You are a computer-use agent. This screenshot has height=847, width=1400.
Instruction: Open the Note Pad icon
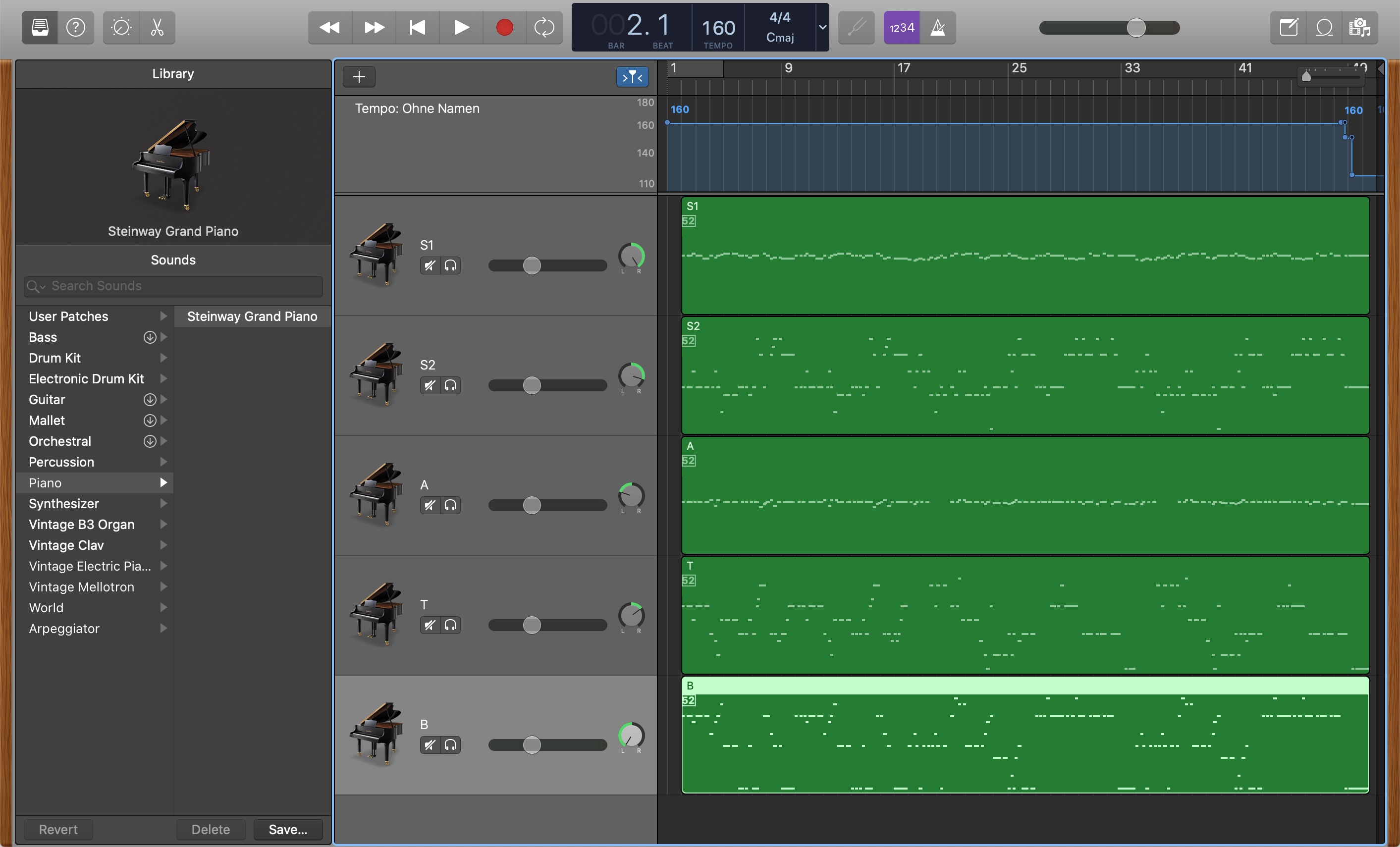pos(1288,27)
